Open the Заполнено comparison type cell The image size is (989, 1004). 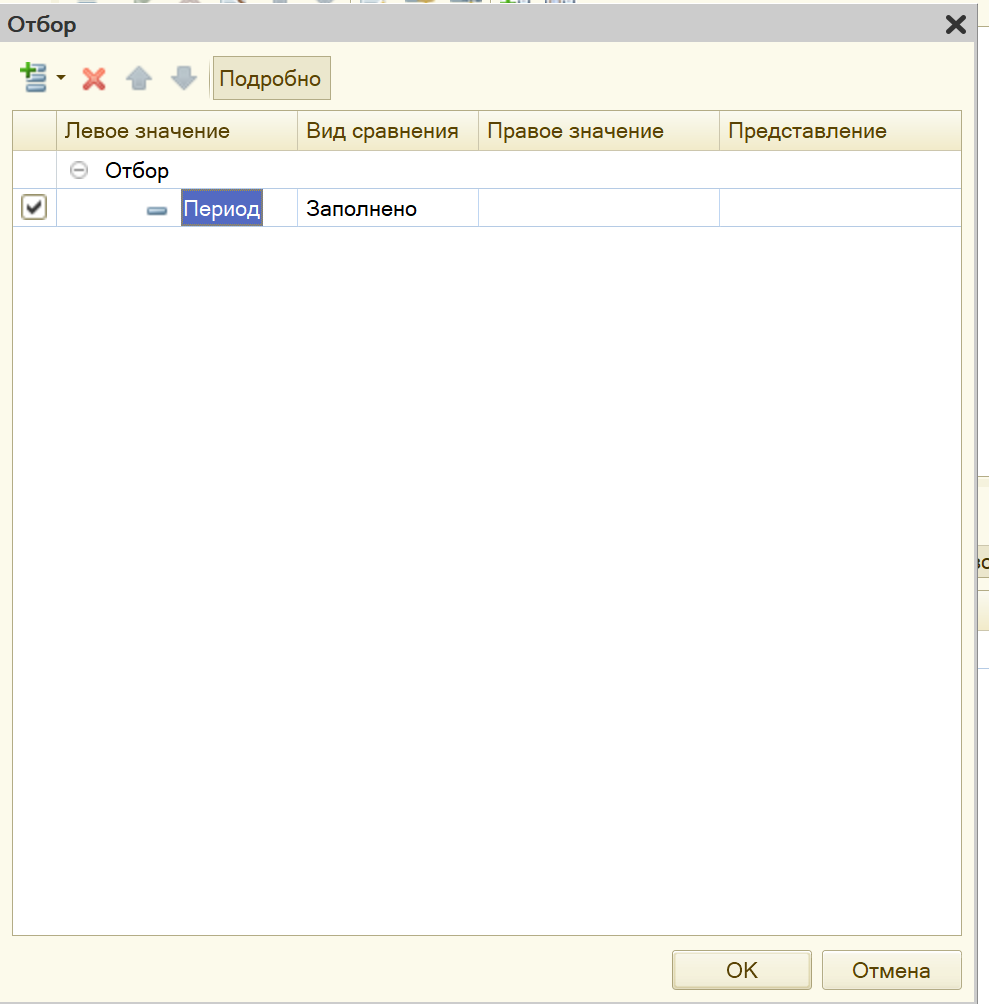click(388, 208)
